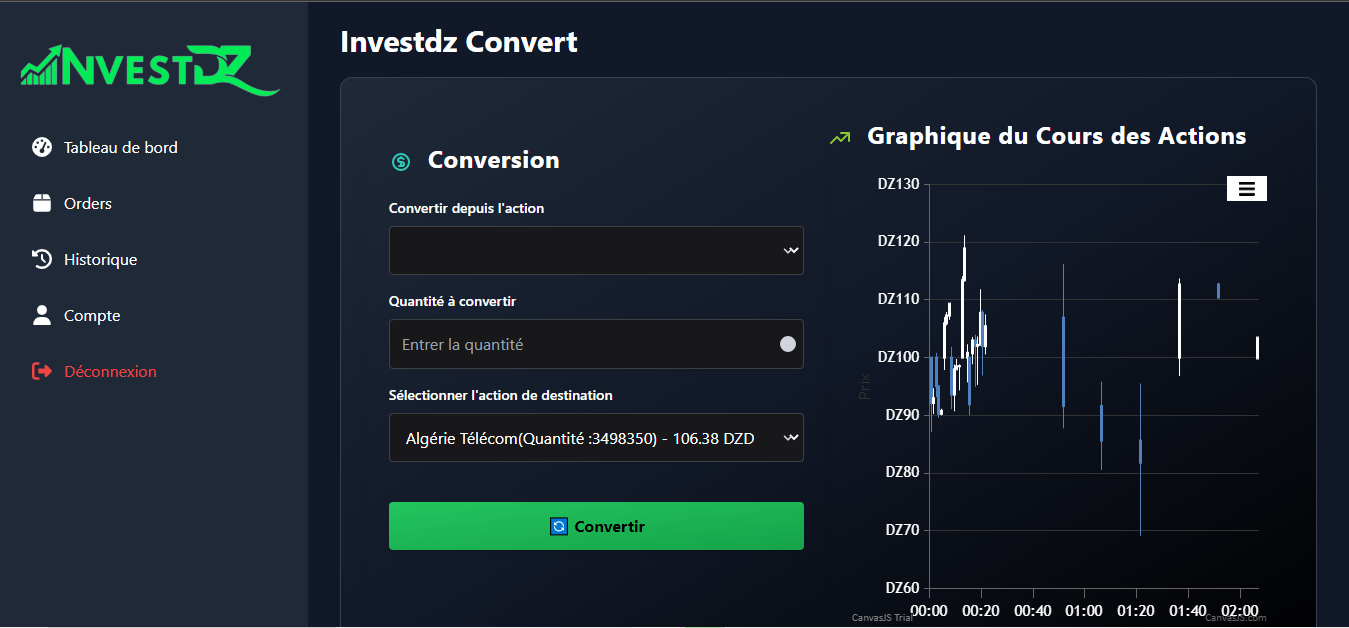Screen dimensions: 1349x628
Task: Click the 'Conversion' section title
Action: click(x=493, y=160)
